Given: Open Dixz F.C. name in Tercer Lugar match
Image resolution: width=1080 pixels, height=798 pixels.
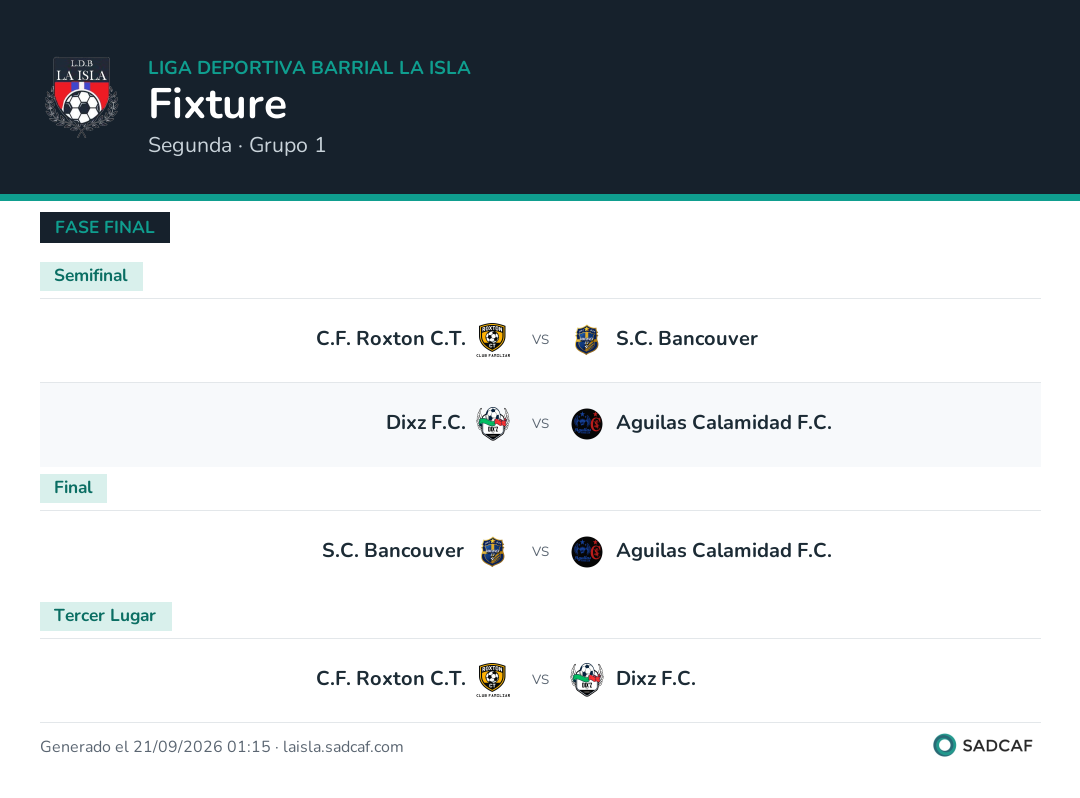Looking at the screenshot, I should (656, 679).
